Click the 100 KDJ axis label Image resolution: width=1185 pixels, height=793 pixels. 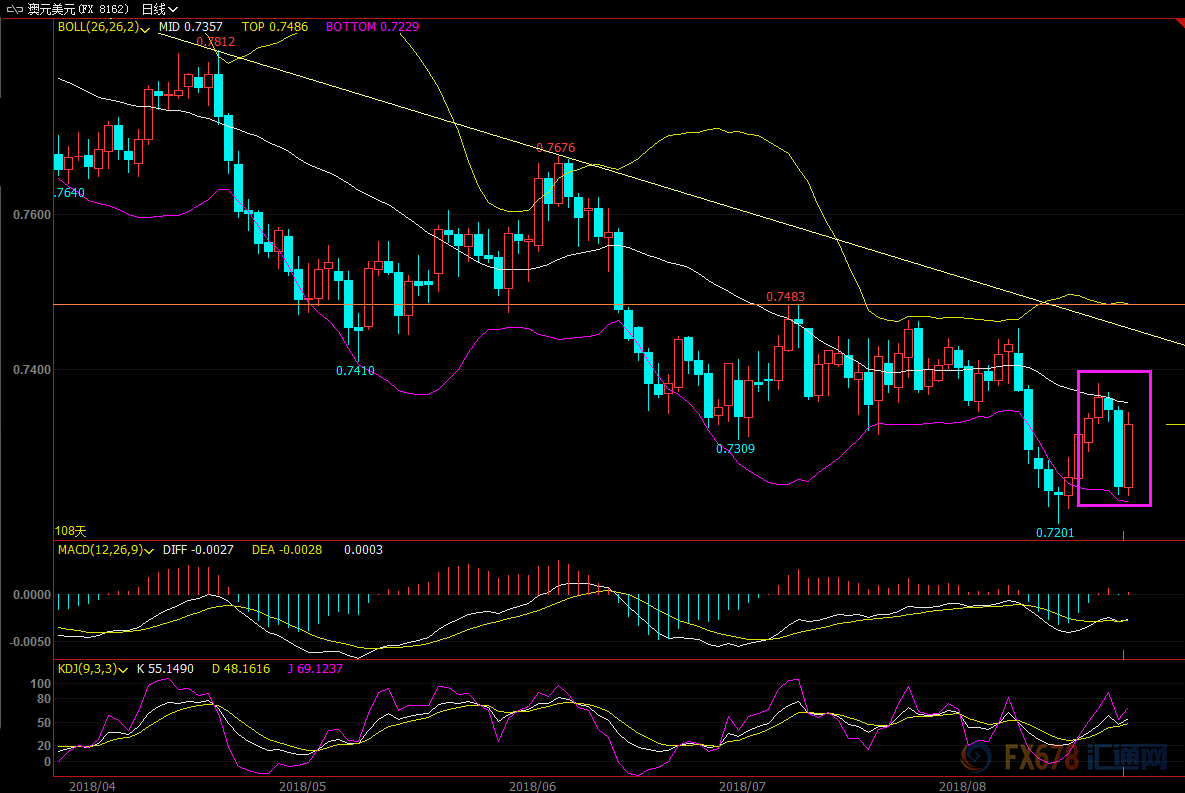click(x=40, y=684)
